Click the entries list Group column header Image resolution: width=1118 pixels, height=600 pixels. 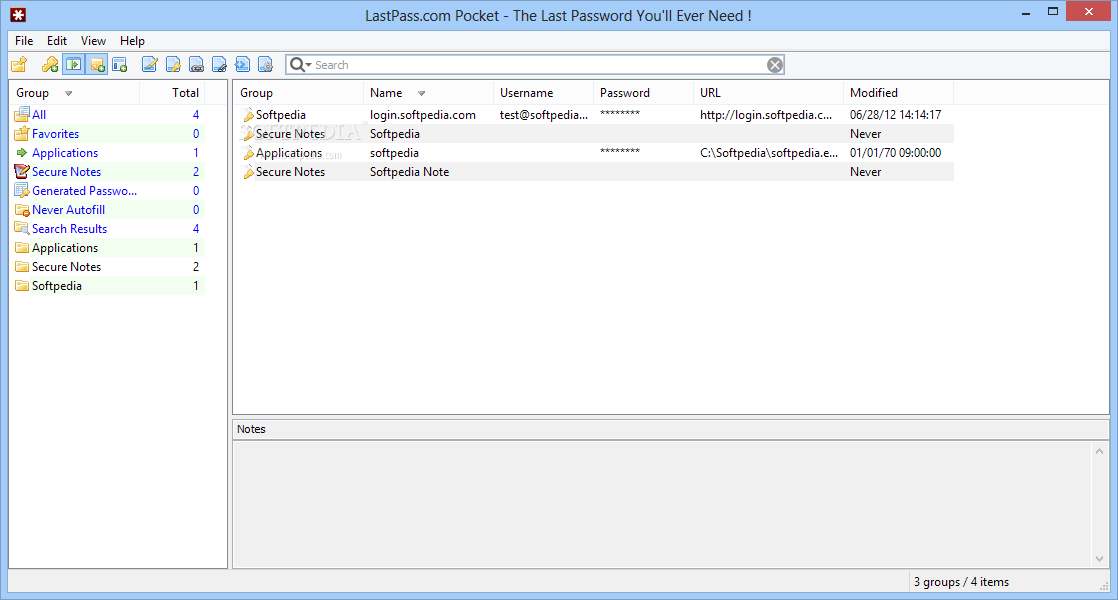298,93
